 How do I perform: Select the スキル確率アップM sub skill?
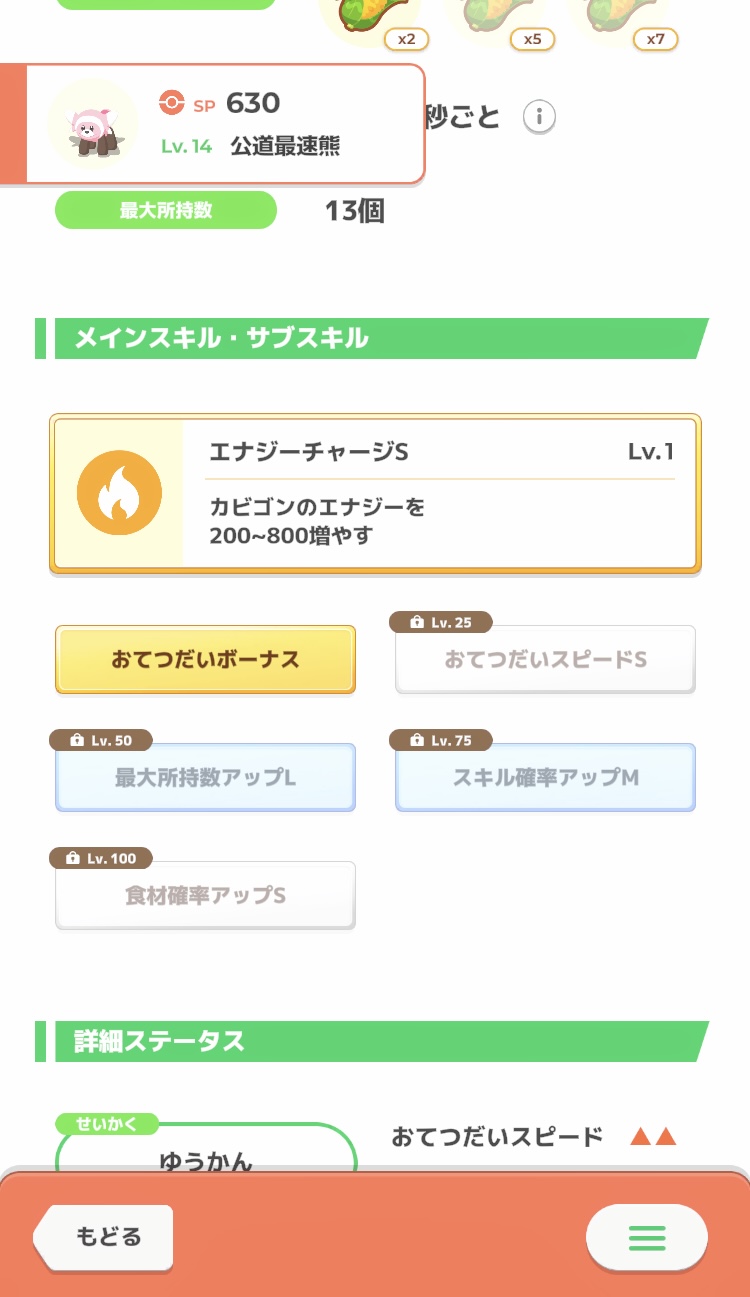(x=545, y=777)
